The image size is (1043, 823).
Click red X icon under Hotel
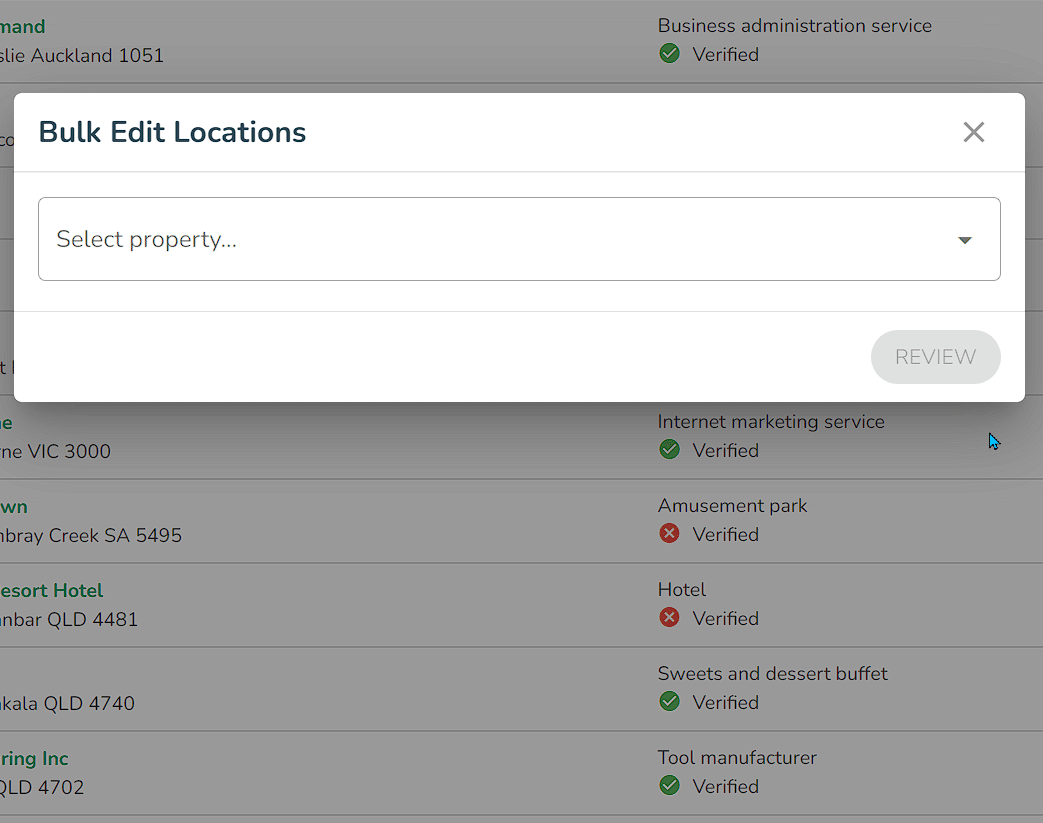[669, 617]
